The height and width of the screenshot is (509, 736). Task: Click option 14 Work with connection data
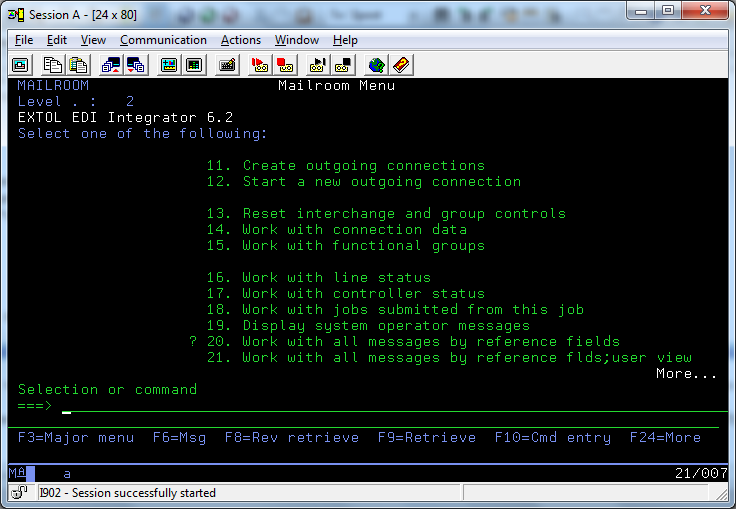337,230
